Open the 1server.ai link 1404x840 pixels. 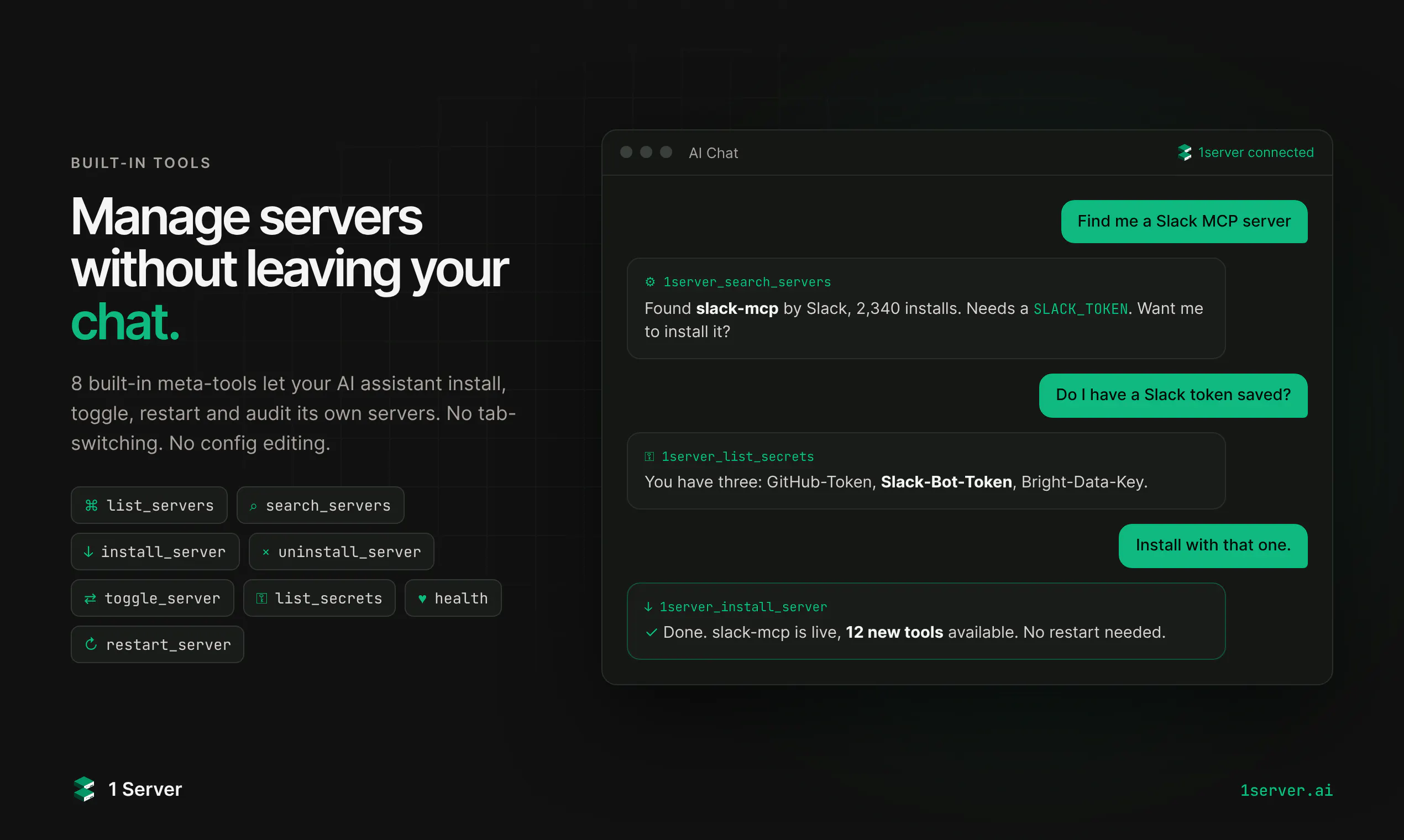tap(1286, 790)
